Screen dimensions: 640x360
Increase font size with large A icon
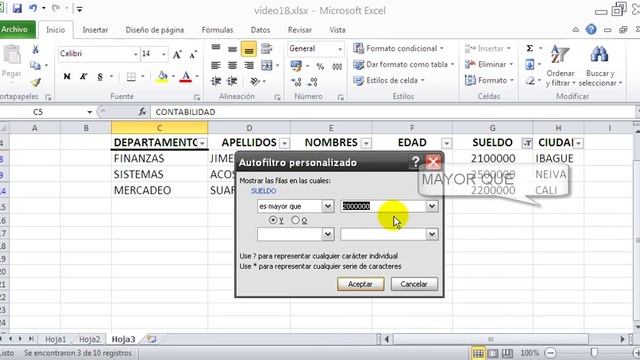(177, 54)
